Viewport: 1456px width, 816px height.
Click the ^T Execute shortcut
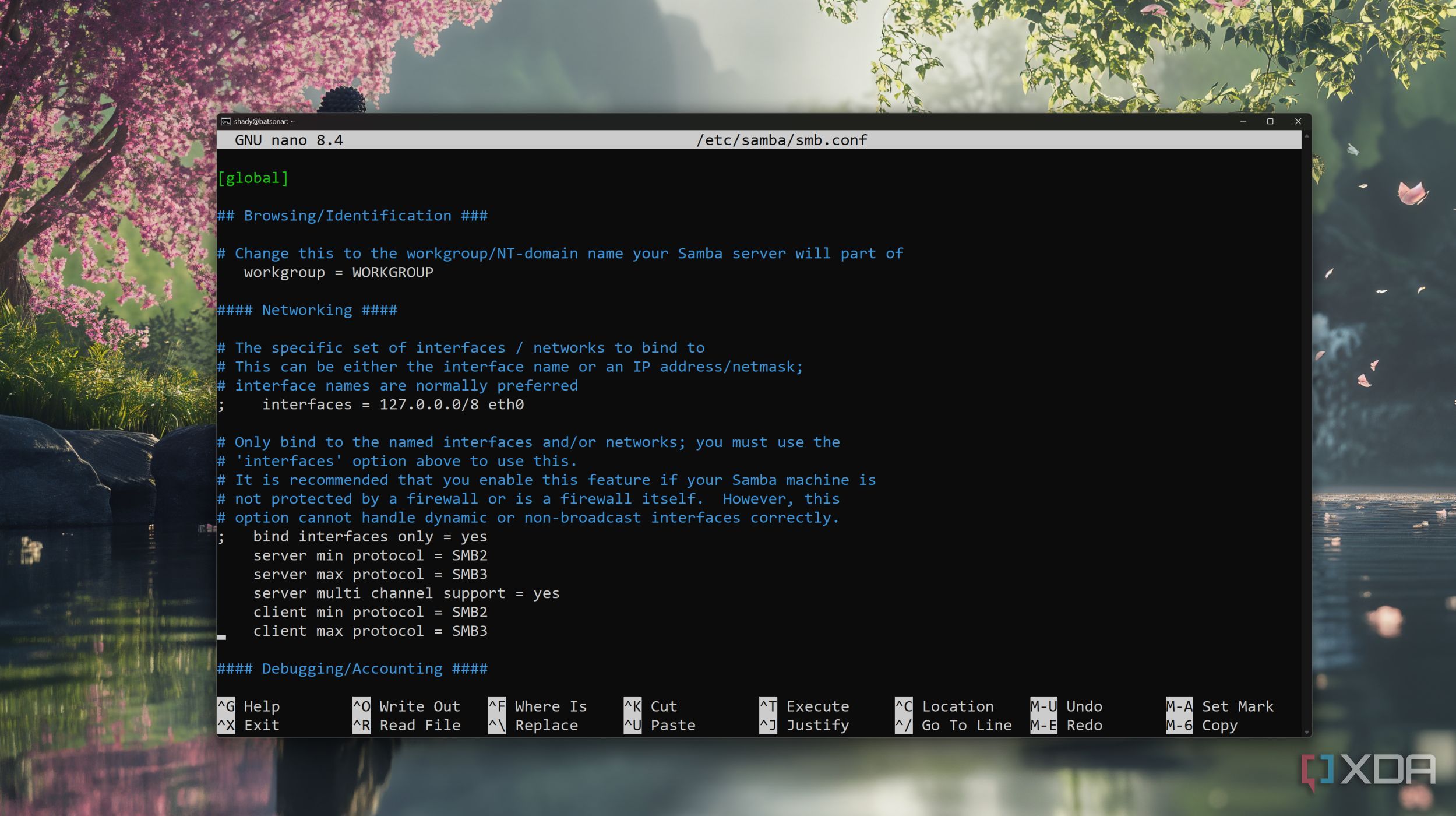point(804,706)
